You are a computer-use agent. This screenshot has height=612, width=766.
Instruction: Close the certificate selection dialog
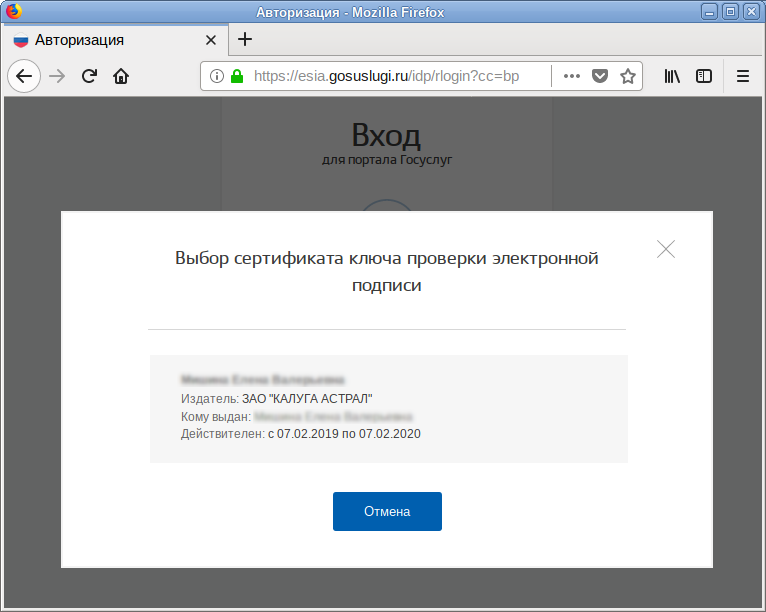(666, 249)
